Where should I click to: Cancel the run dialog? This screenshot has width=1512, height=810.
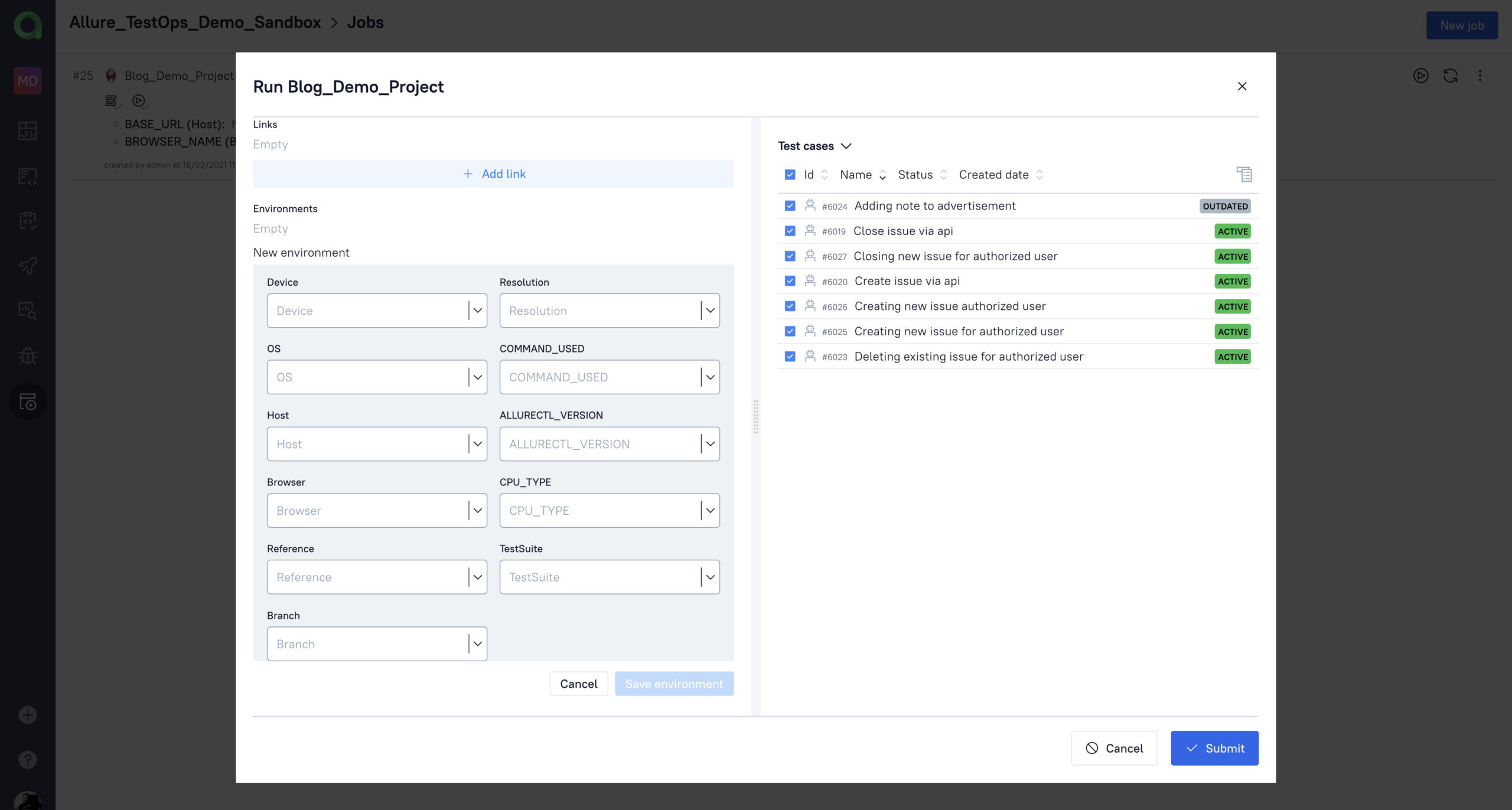[1114, 748]
